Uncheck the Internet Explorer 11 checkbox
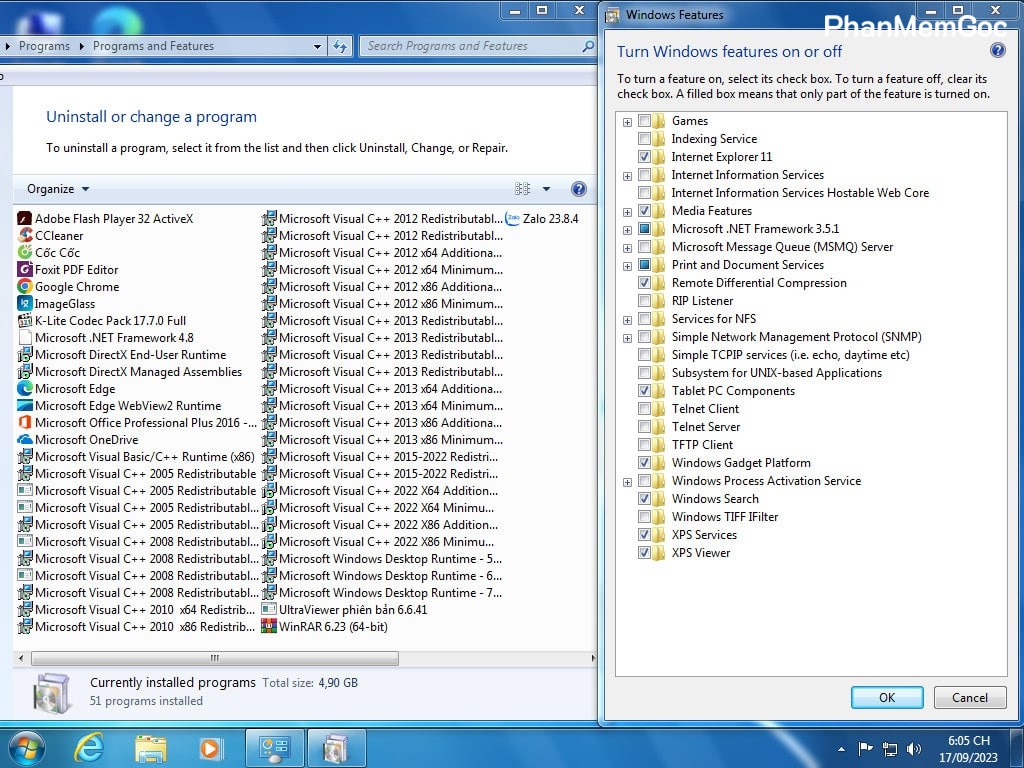The image size is (1024, 768). [x=645, y=157]
